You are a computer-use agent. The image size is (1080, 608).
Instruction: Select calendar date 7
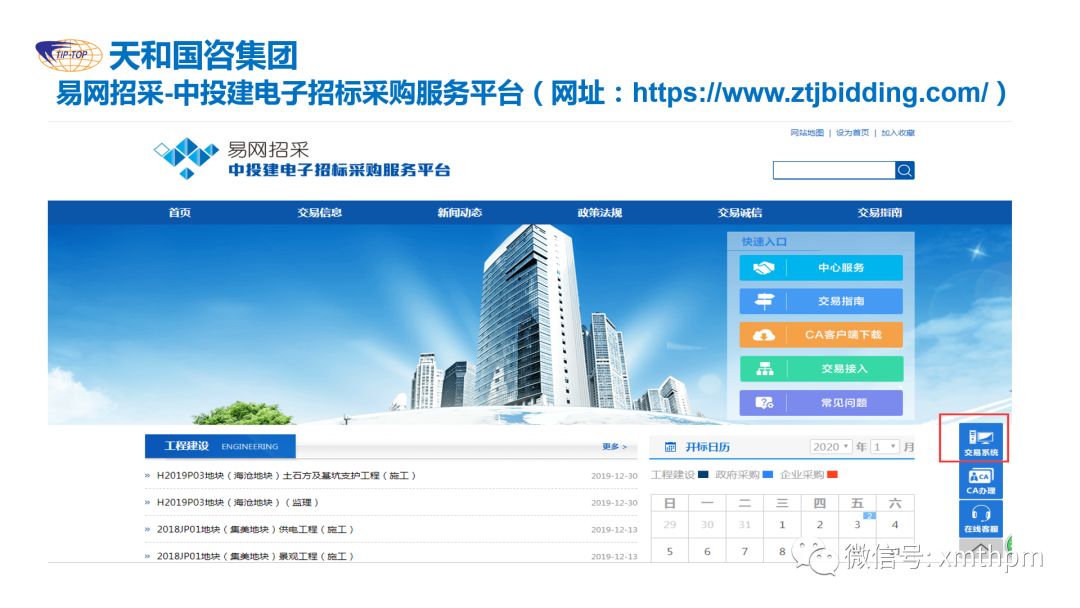coord(745,552)
